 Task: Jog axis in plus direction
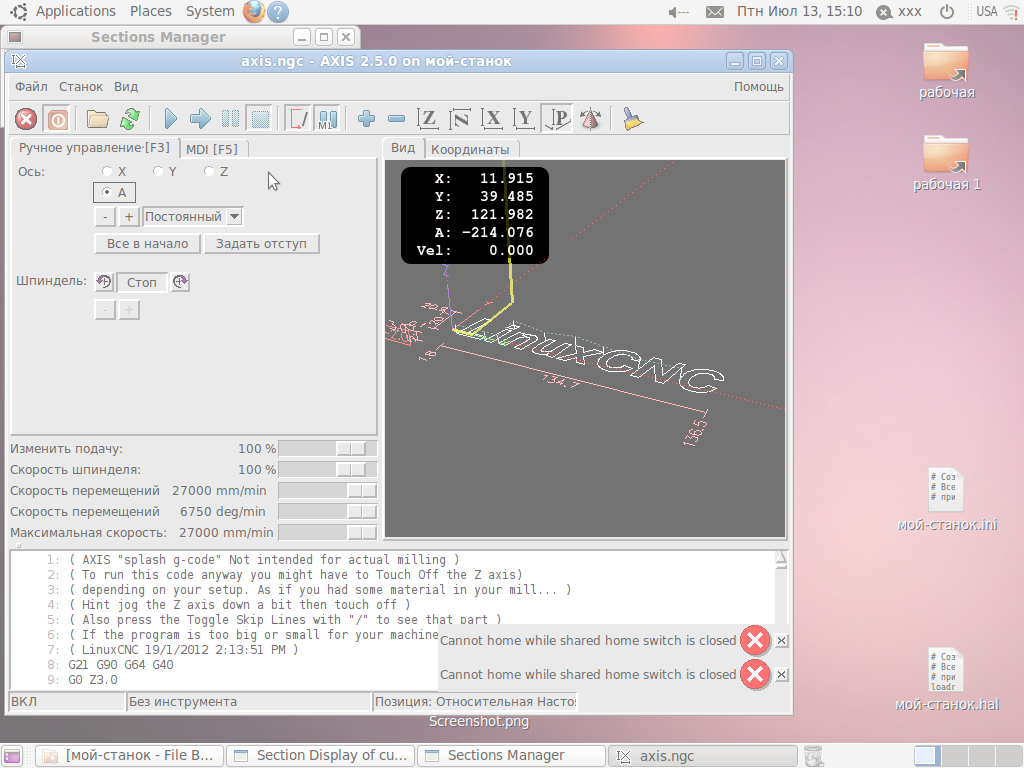[129, 217]
